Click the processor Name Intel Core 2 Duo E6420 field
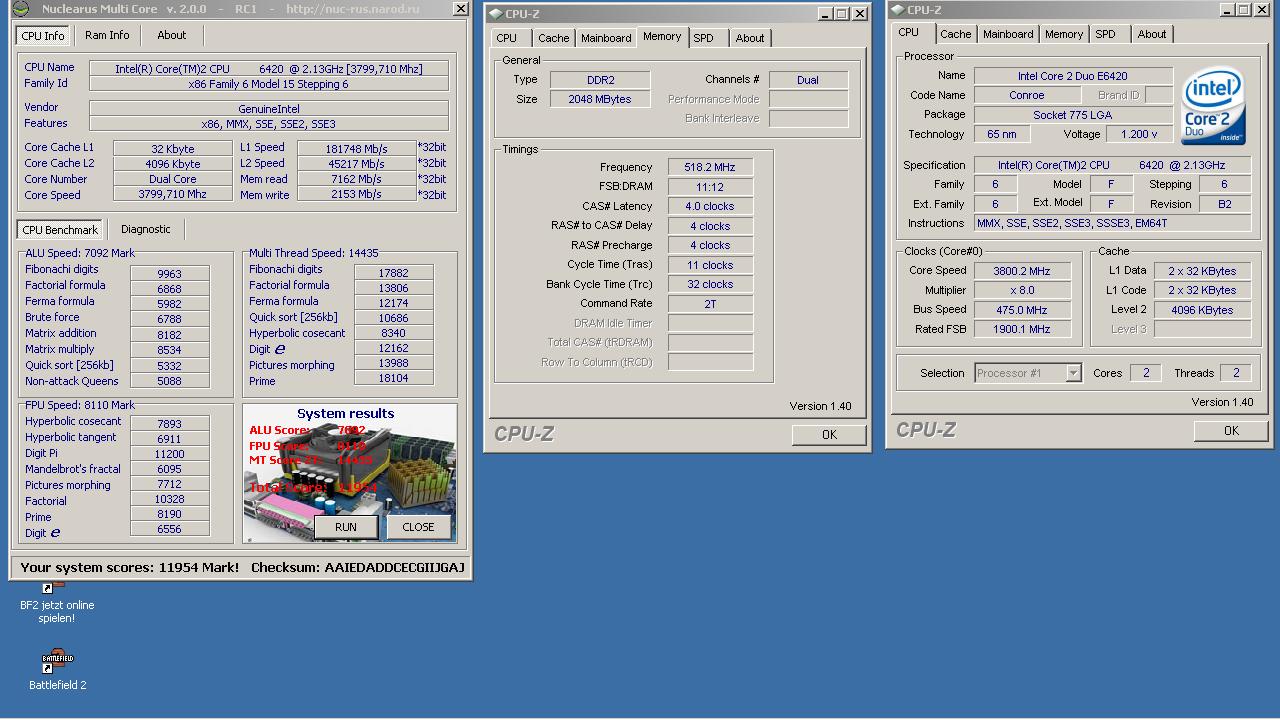 click(1073, 76)
